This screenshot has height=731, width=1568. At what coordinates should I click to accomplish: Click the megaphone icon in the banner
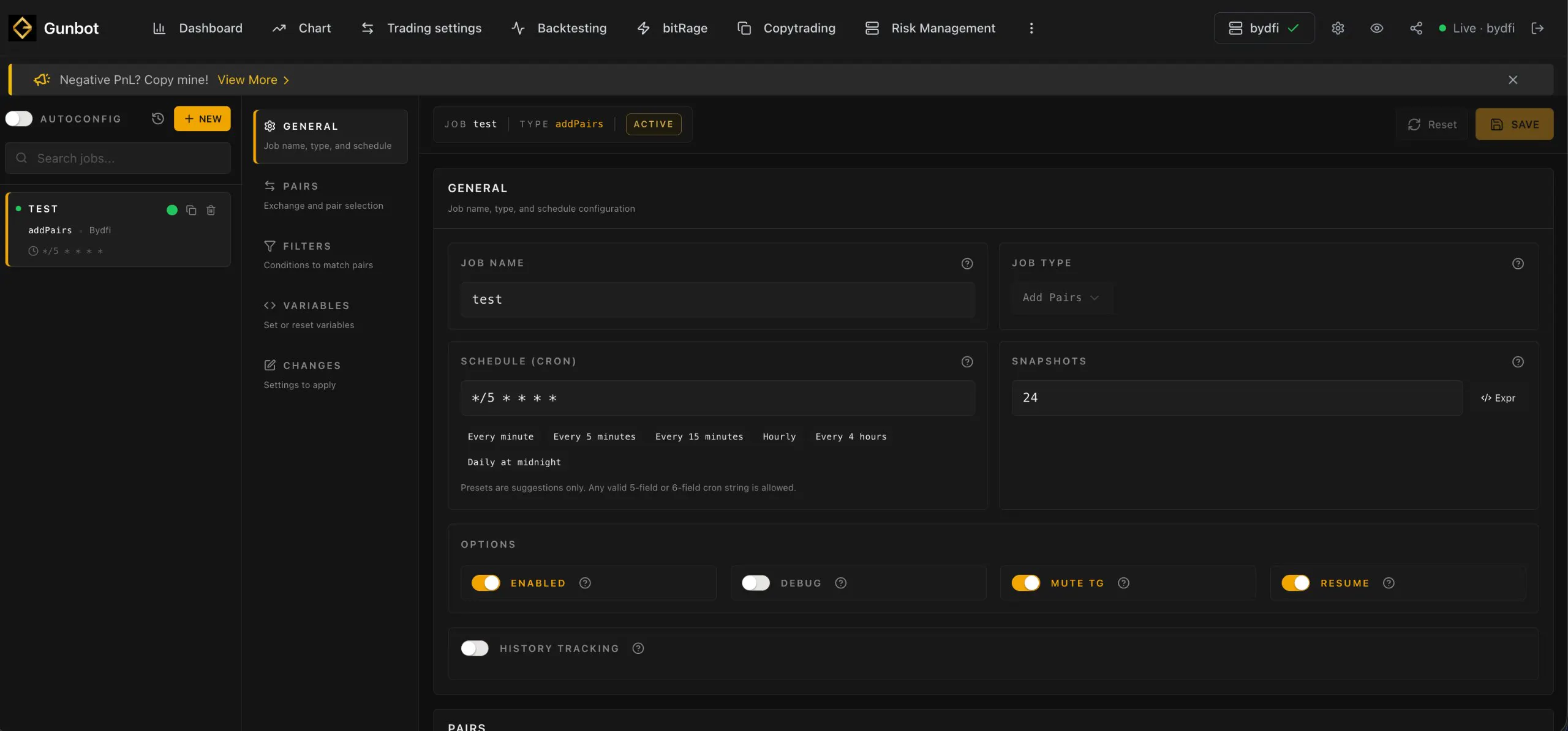(x=42, y=80)
